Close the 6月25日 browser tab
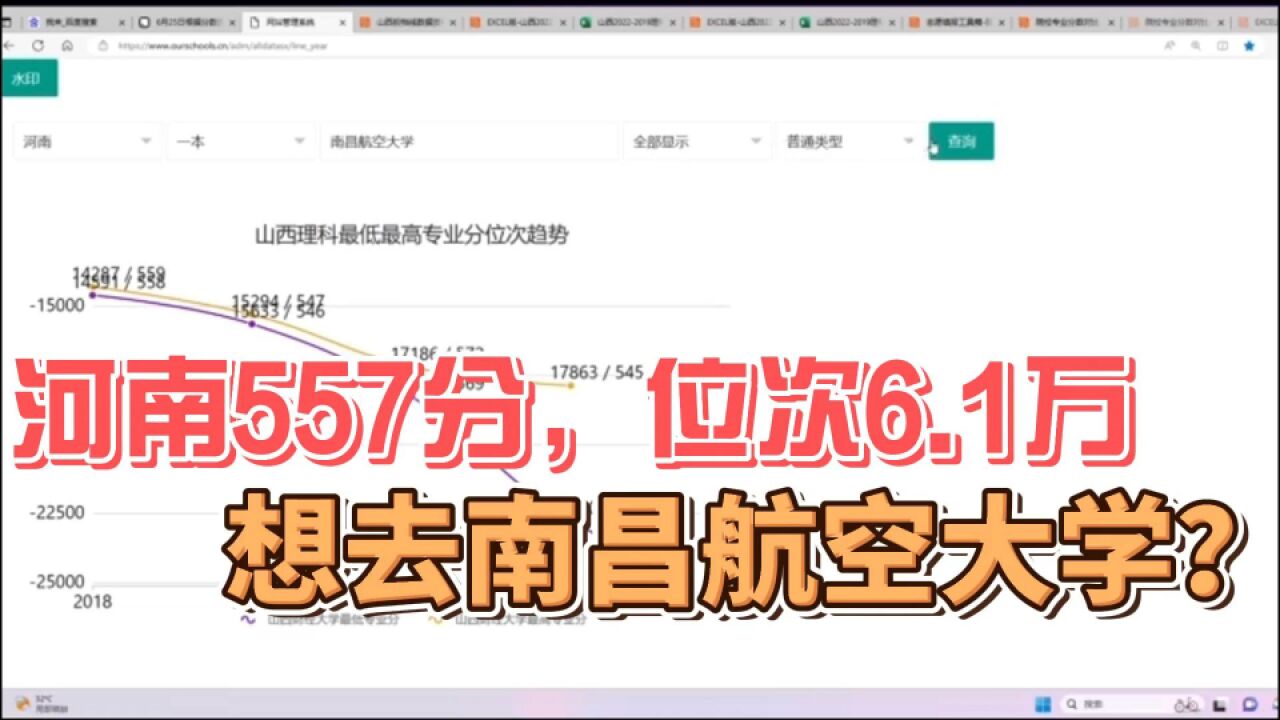This screenshot has width=1280, height=720. (x=232, y=21)
